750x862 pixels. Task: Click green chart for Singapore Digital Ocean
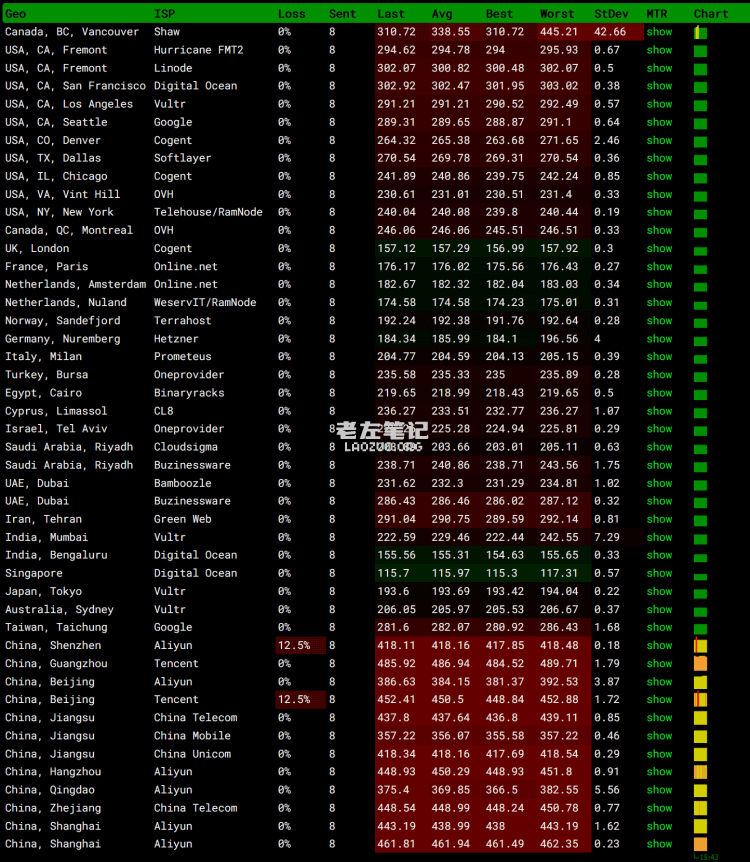coord(701,577)
